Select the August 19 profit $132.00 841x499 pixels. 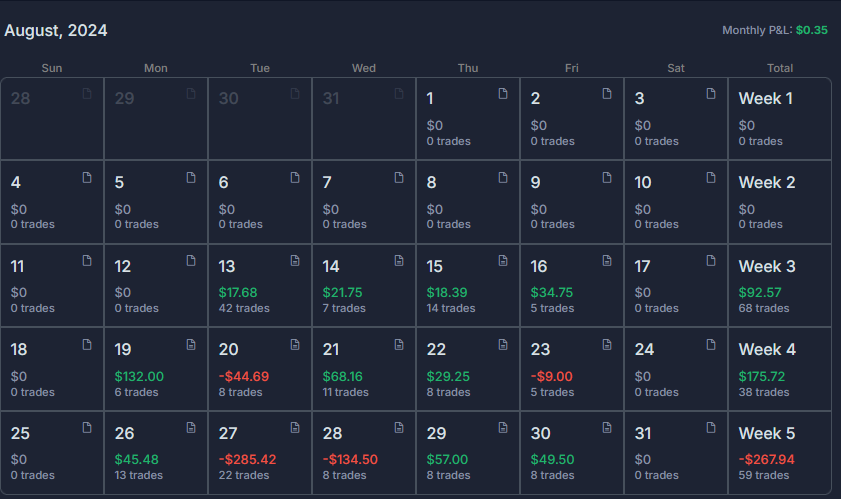[x=139, y=377]
